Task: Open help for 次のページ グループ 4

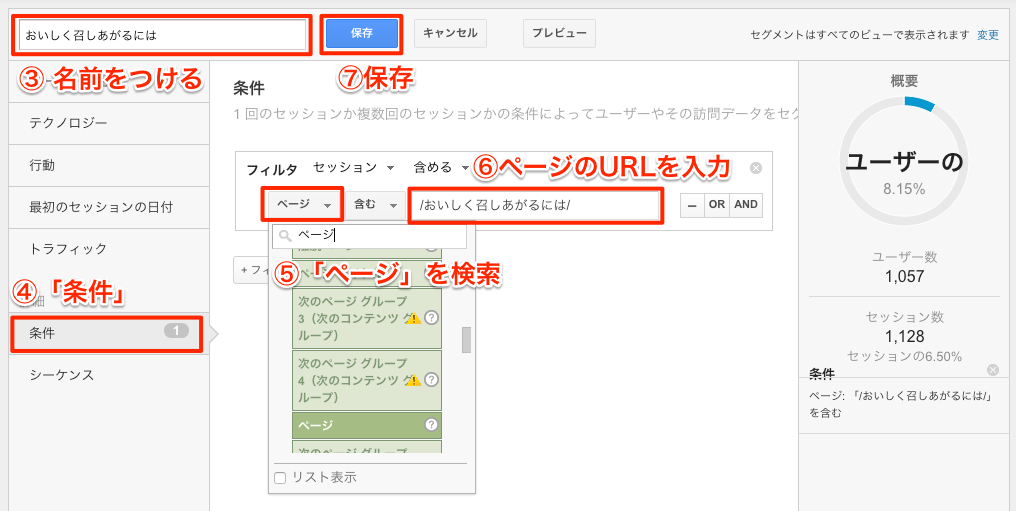Action: pyautogui.click(x=432, y=380)
